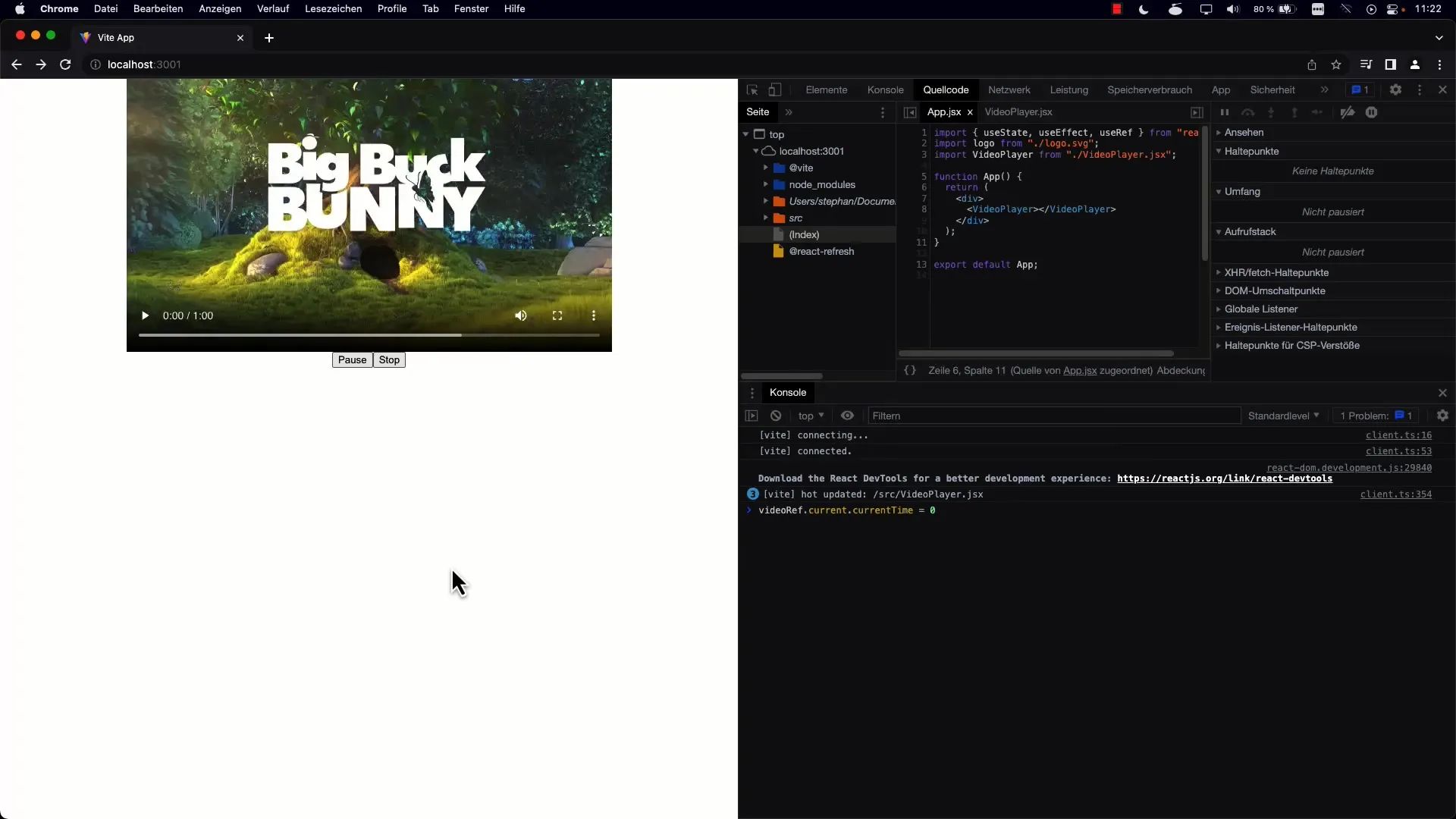Switch to the Netzwerk DevTools tab
The width and height of the screenshot is (1456, 819).
click(x=1009, y=89)
